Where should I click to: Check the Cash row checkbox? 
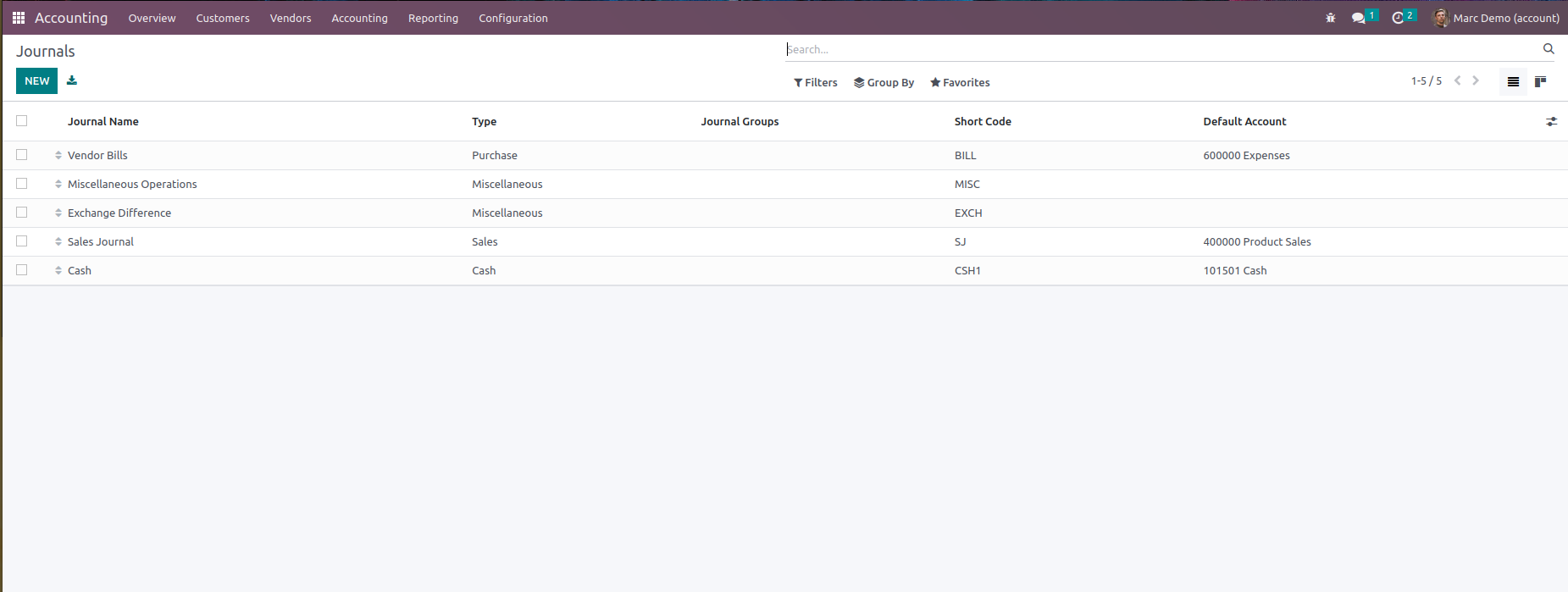coord(22,270)
